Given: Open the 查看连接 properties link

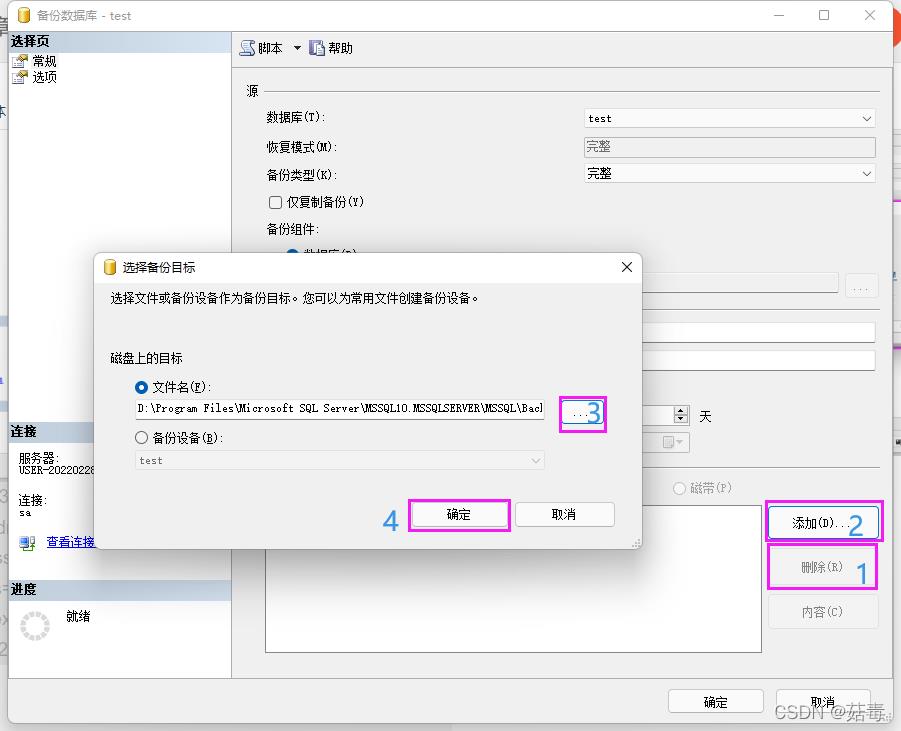Looking at the screenshot, I should coord(70,542).
